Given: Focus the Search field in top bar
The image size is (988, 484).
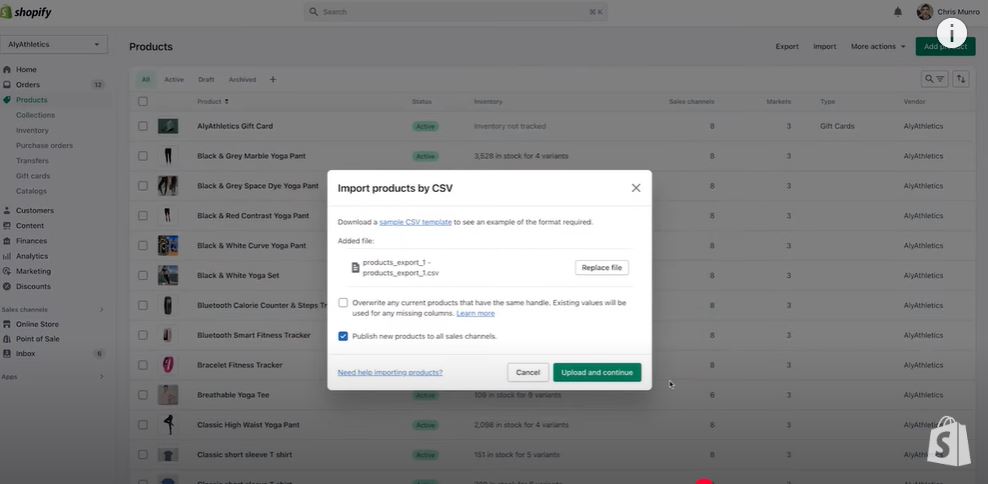Looking at the screenshot, I should pyautogui.click(x=456, y=12).
